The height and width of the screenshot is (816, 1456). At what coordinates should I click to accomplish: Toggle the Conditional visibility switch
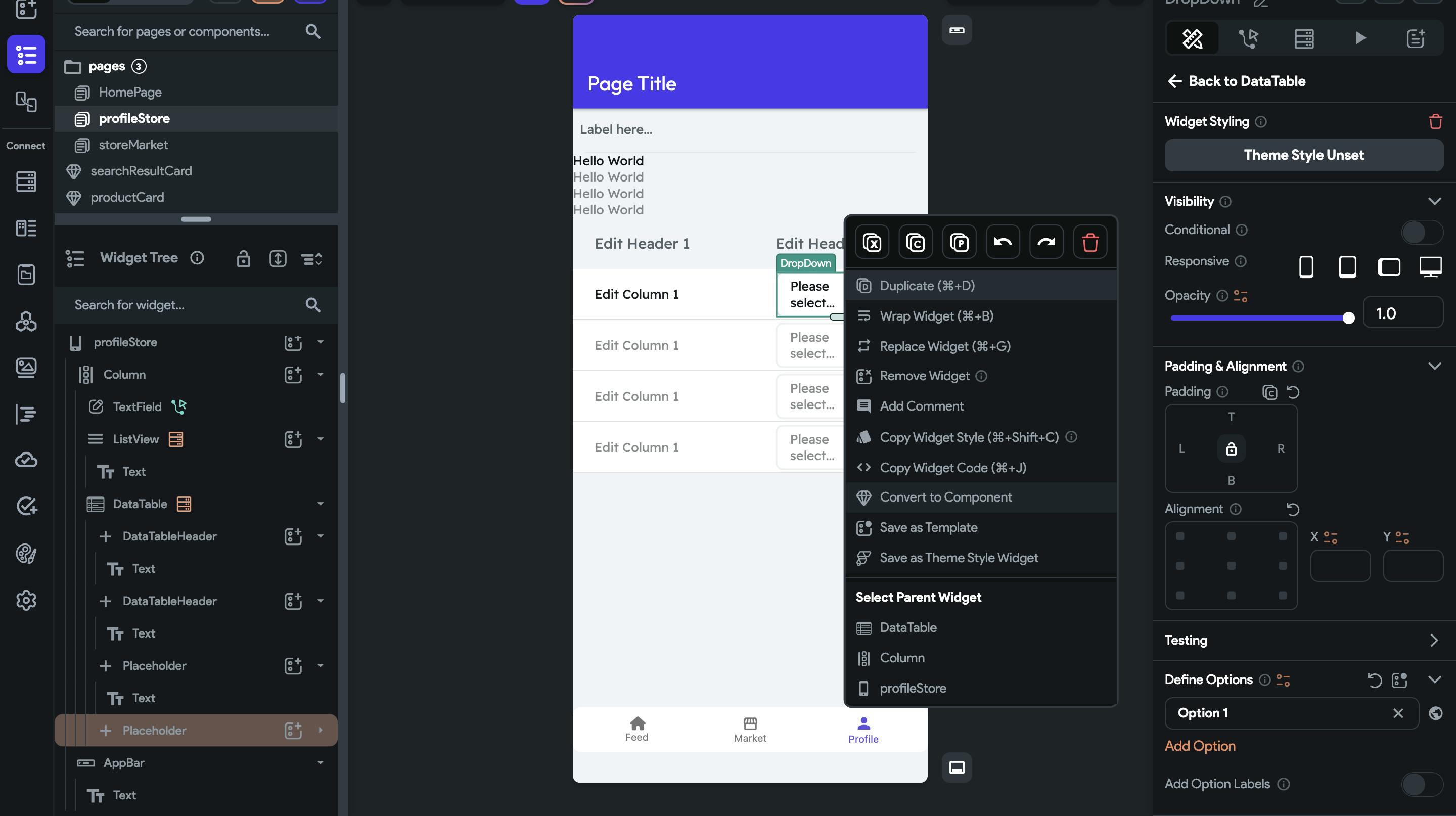point(1421,231)
